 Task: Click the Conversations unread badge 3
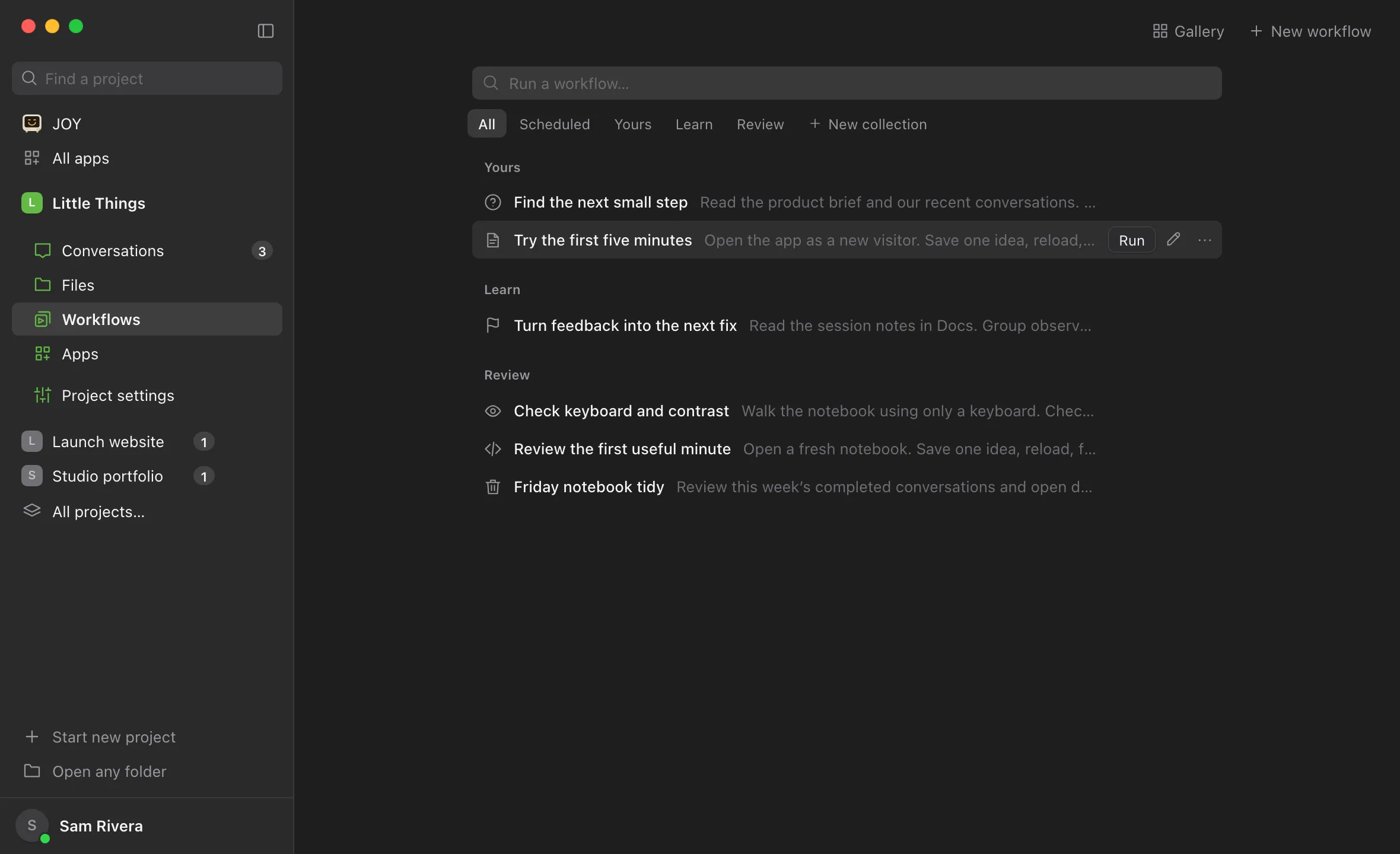pos(262,251)
